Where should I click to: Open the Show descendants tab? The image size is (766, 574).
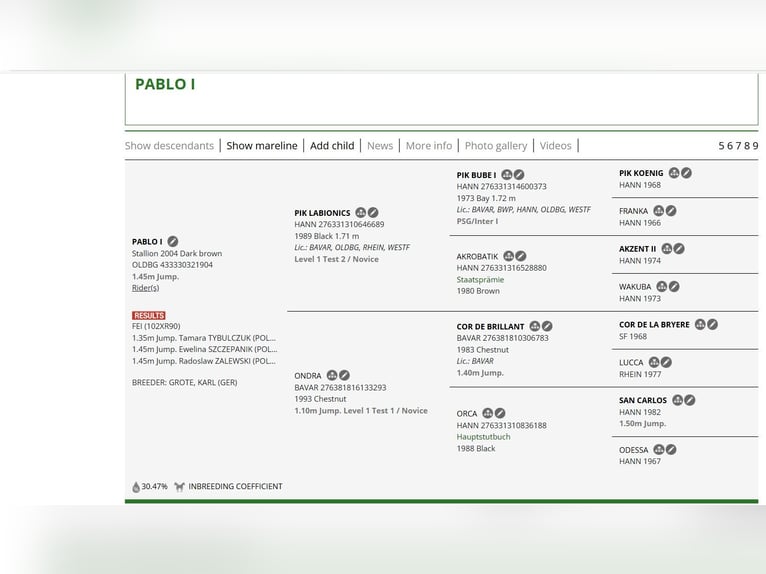coord(169,146)
